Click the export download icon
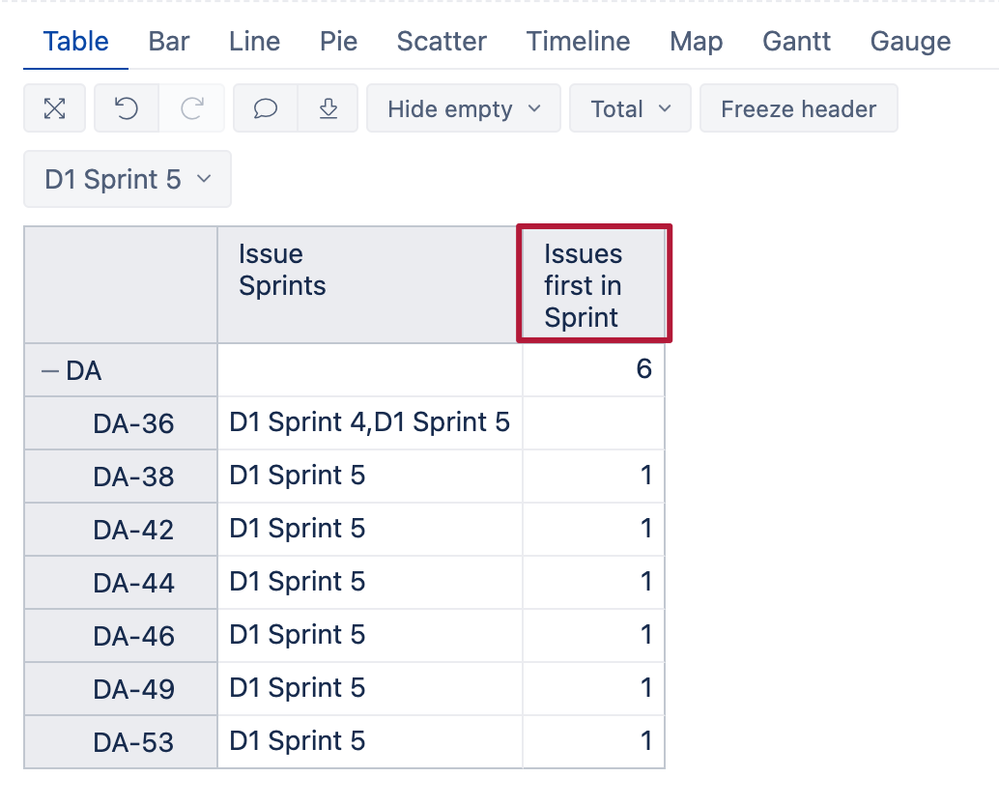999x812 pixels. point(328,109)
